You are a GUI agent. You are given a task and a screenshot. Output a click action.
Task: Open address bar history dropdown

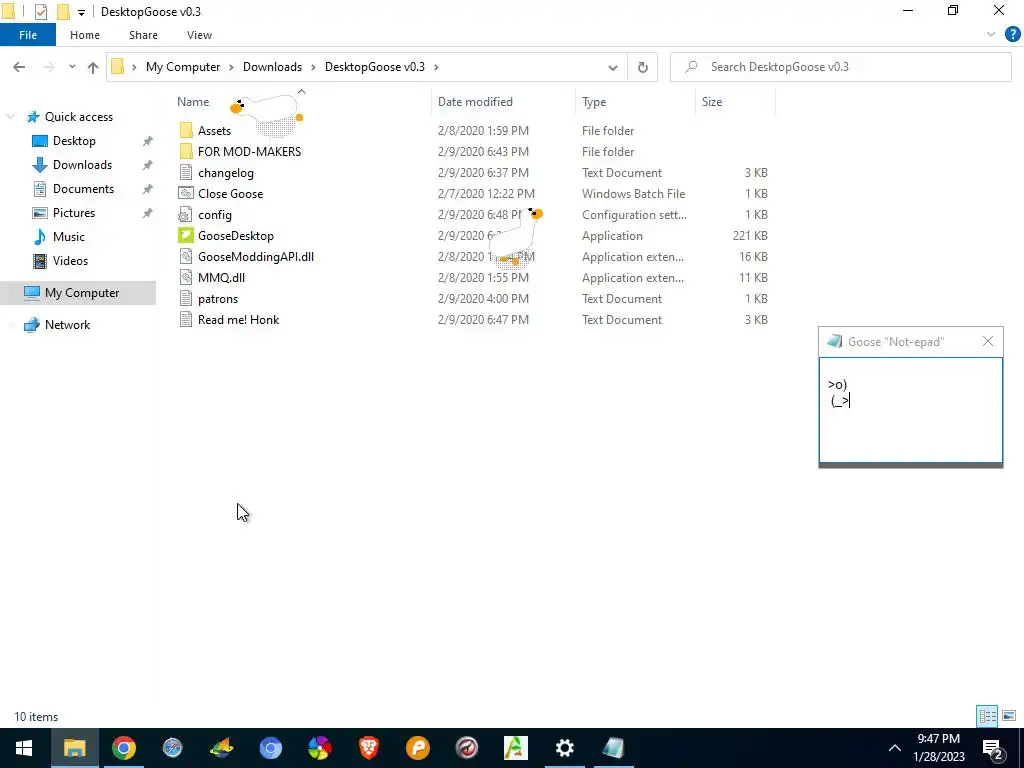[x=613, y=67]
